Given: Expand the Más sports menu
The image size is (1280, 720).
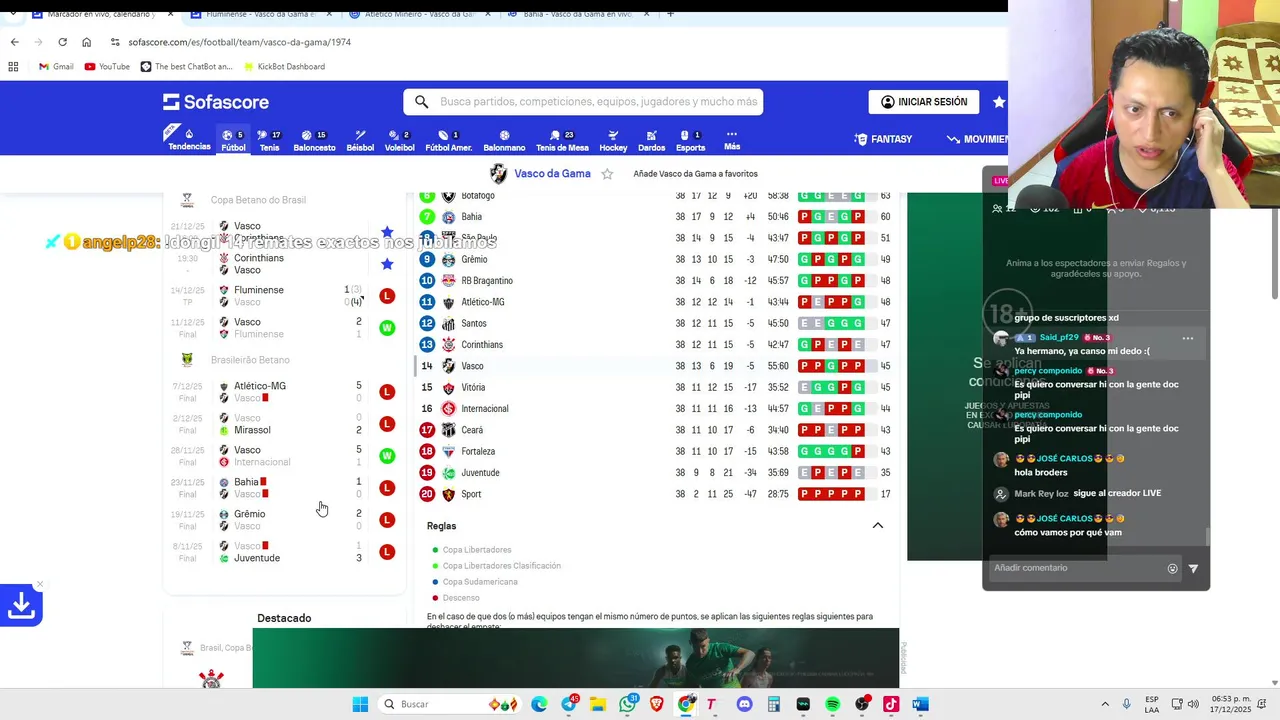Looking at the screenshot, I should tap(732, 140).
